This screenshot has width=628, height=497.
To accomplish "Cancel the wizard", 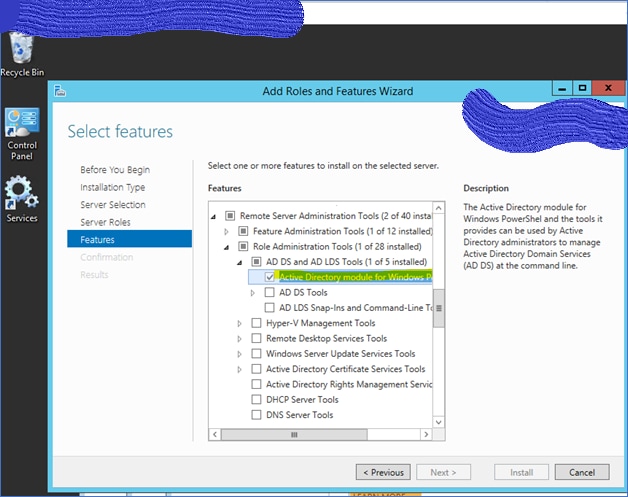I will 582,472.
